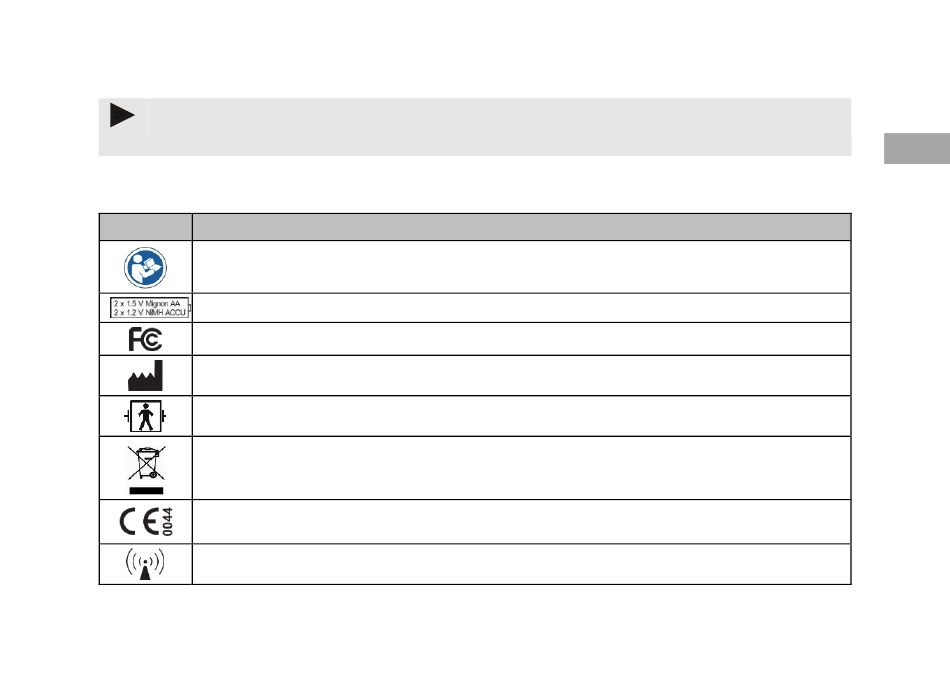950x685 pixels.
Task: Click the description cell beside the crossed-out bin
Action: pos(522,468)
